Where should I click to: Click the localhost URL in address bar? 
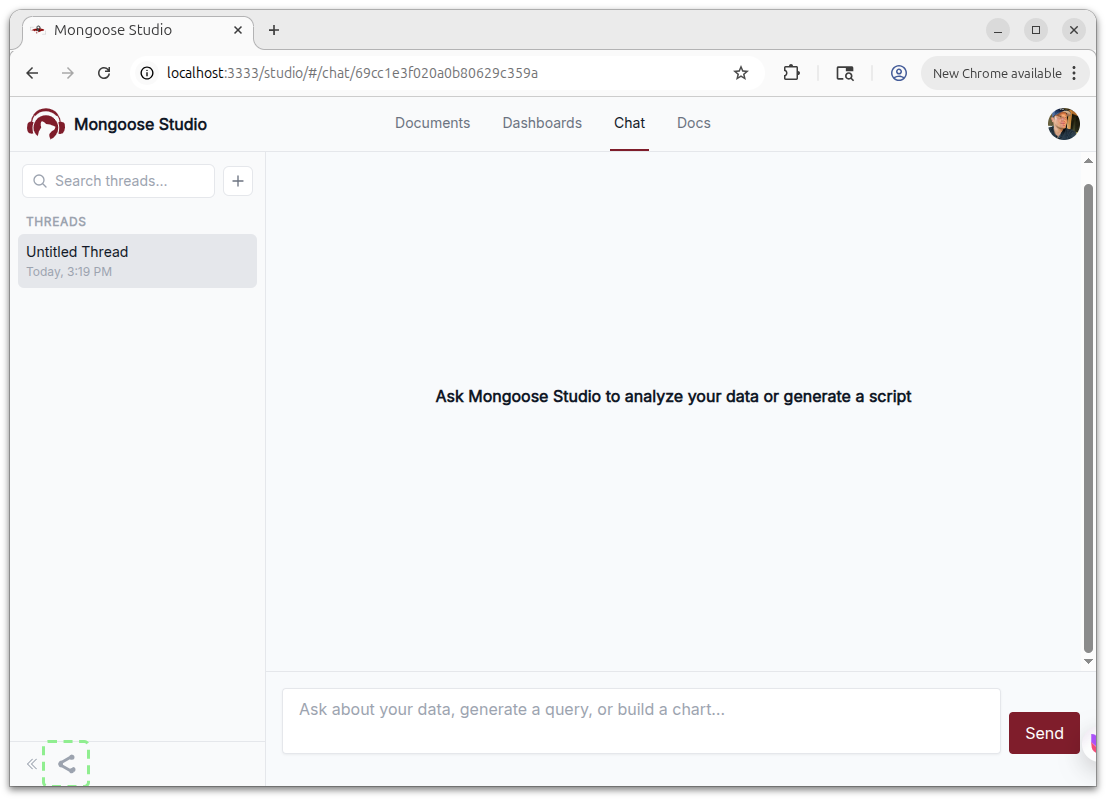[x=352, y=73]
